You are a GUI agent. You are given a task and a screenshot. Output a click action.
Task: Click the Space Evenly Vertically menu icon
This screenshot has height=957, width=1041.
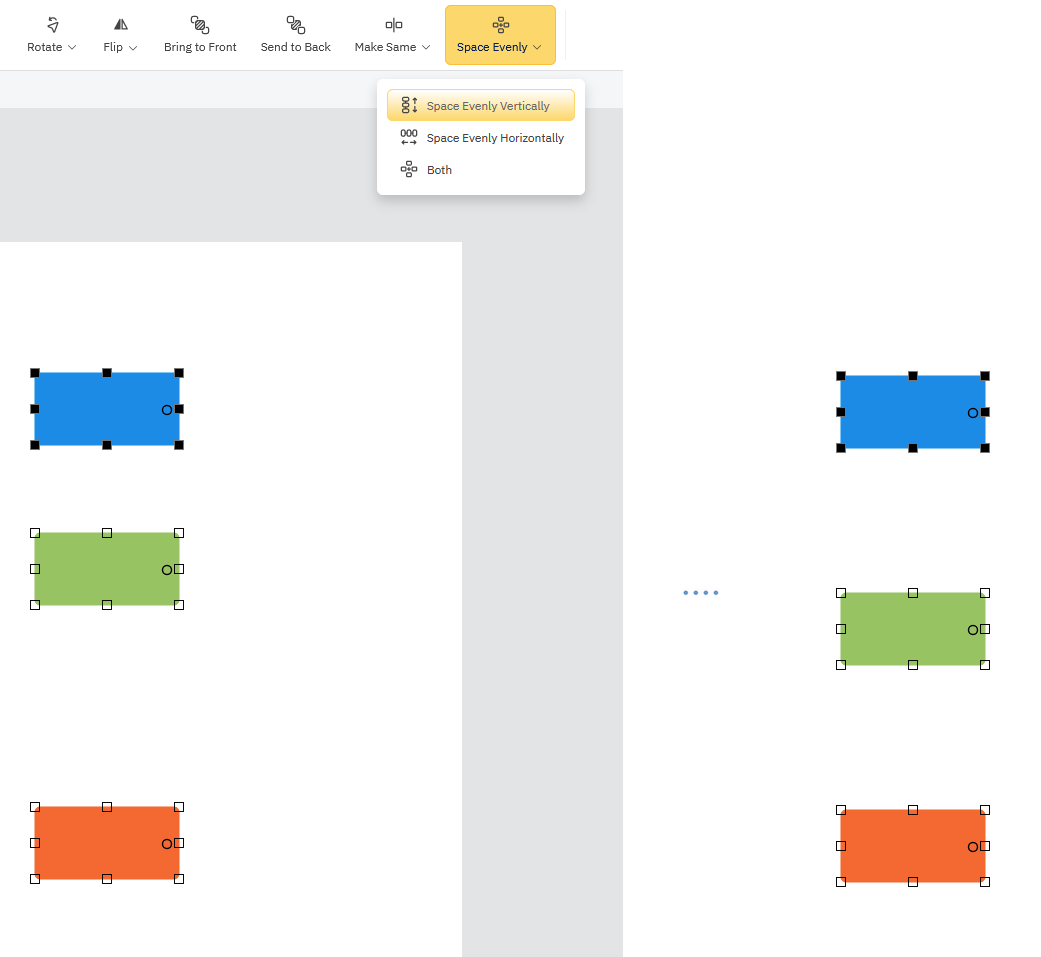tap(409, 106)
